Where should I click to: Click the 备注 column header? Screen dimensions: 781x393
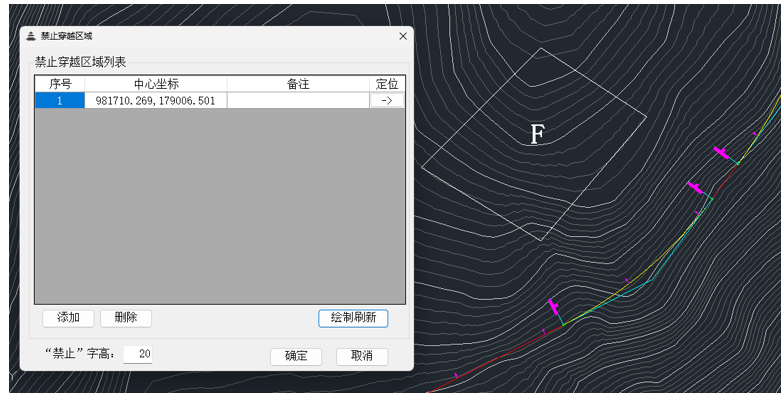(298, 84)
